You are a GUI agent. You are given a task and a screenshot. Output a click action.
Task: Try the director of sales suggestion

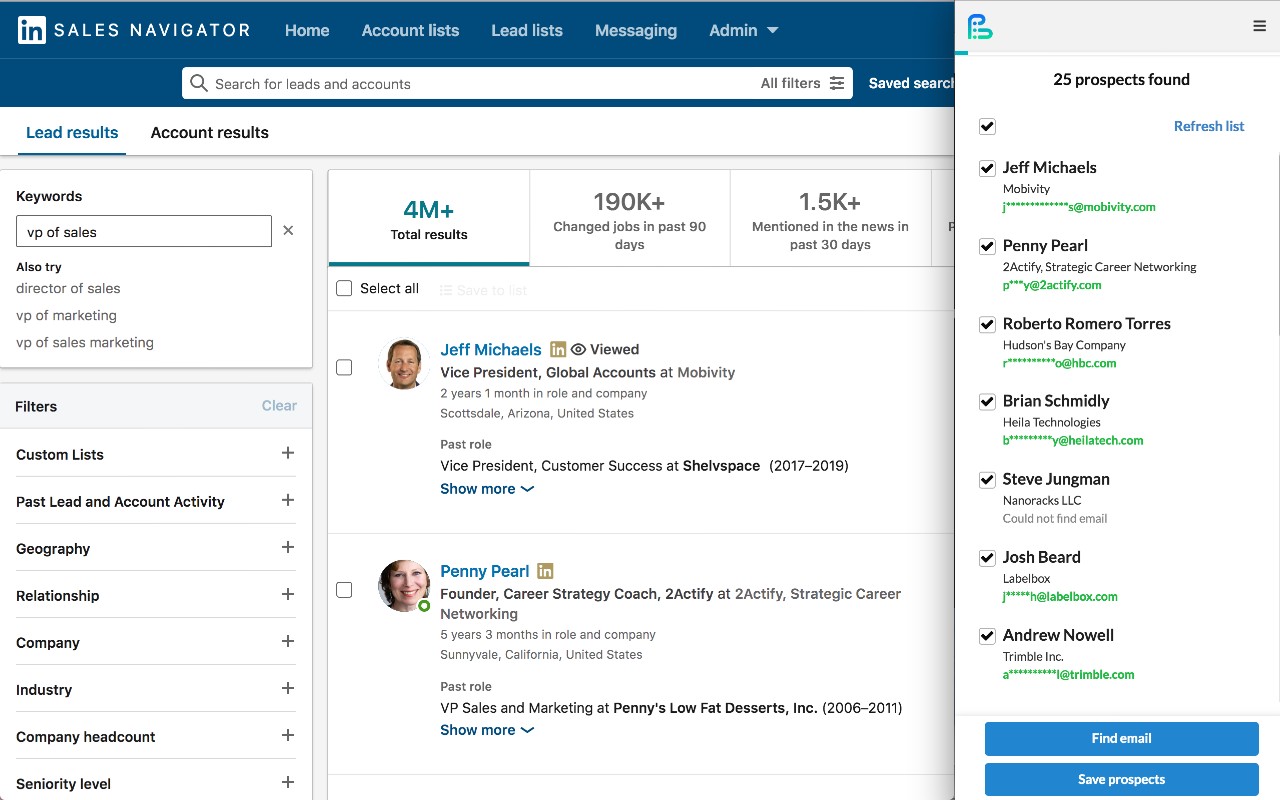(68, 288)
